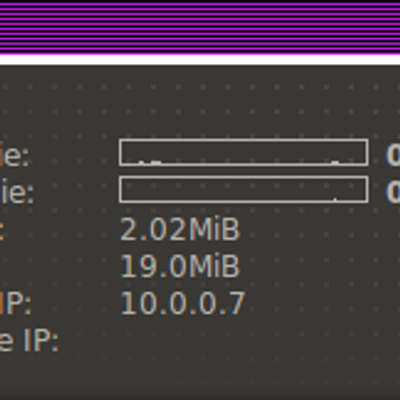The image size is (400, 400).
Task: Click the first 'ie:' label beside upper graph
Action: pos(14,155)
